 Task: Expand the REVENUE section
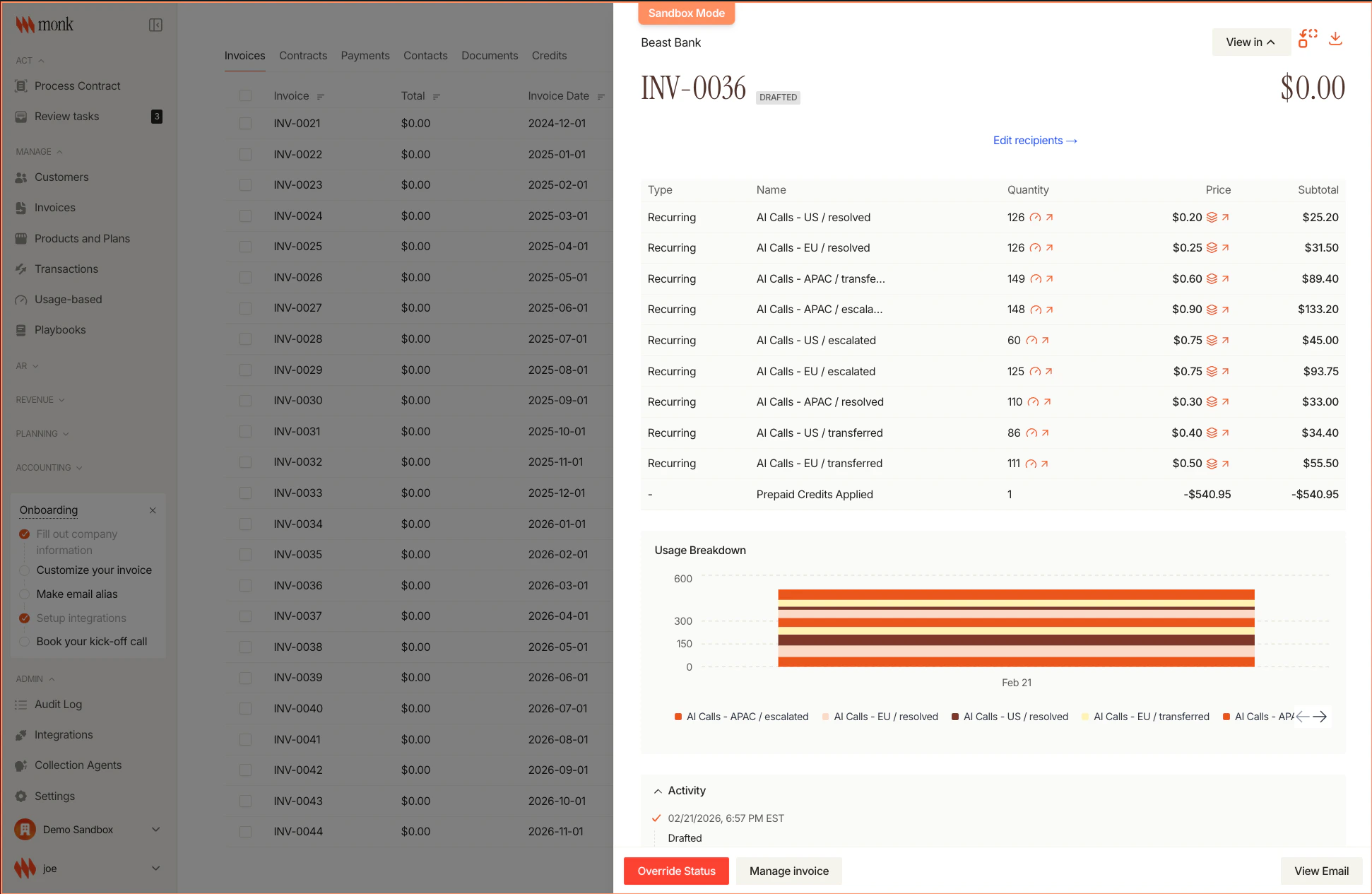(40, 399)
